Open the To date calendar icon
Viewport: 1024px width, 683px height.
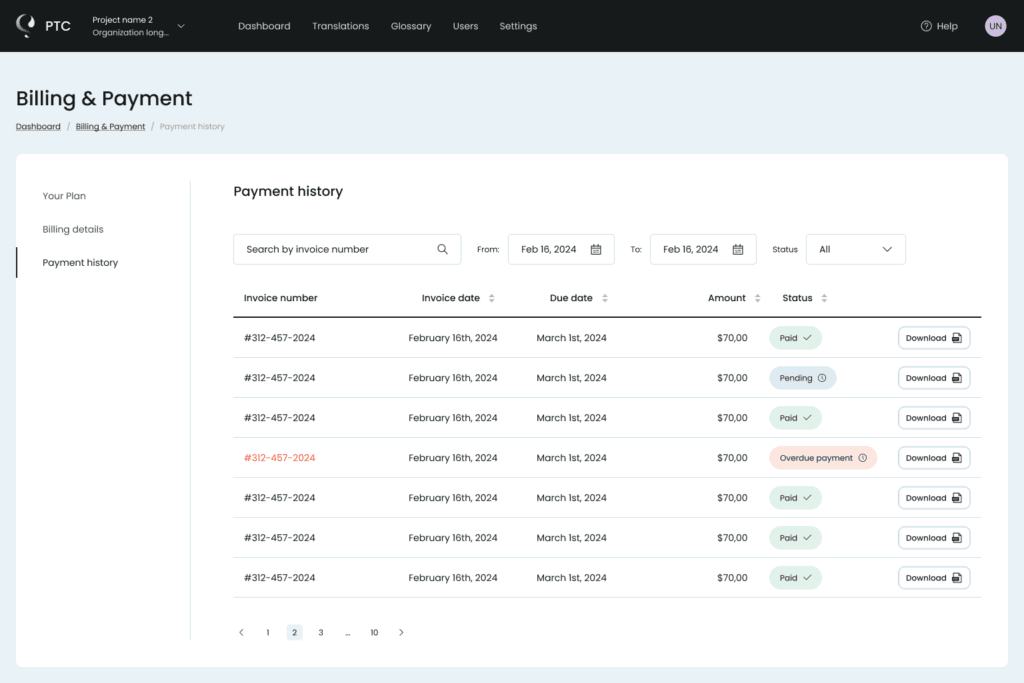[x=737, y=249]
